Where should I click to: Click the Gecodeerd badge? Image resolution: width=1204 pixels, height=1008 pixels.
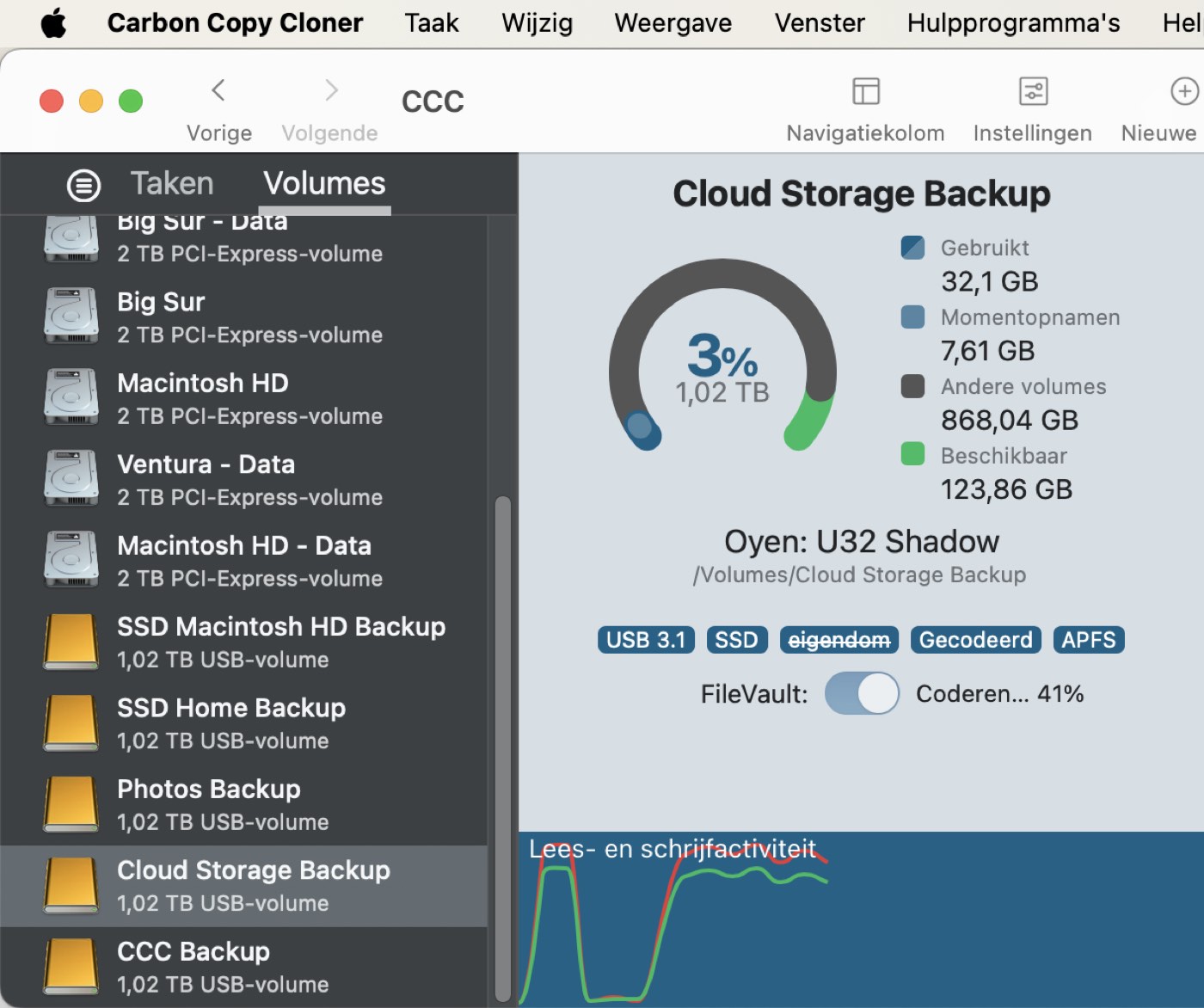click(976, 640)
